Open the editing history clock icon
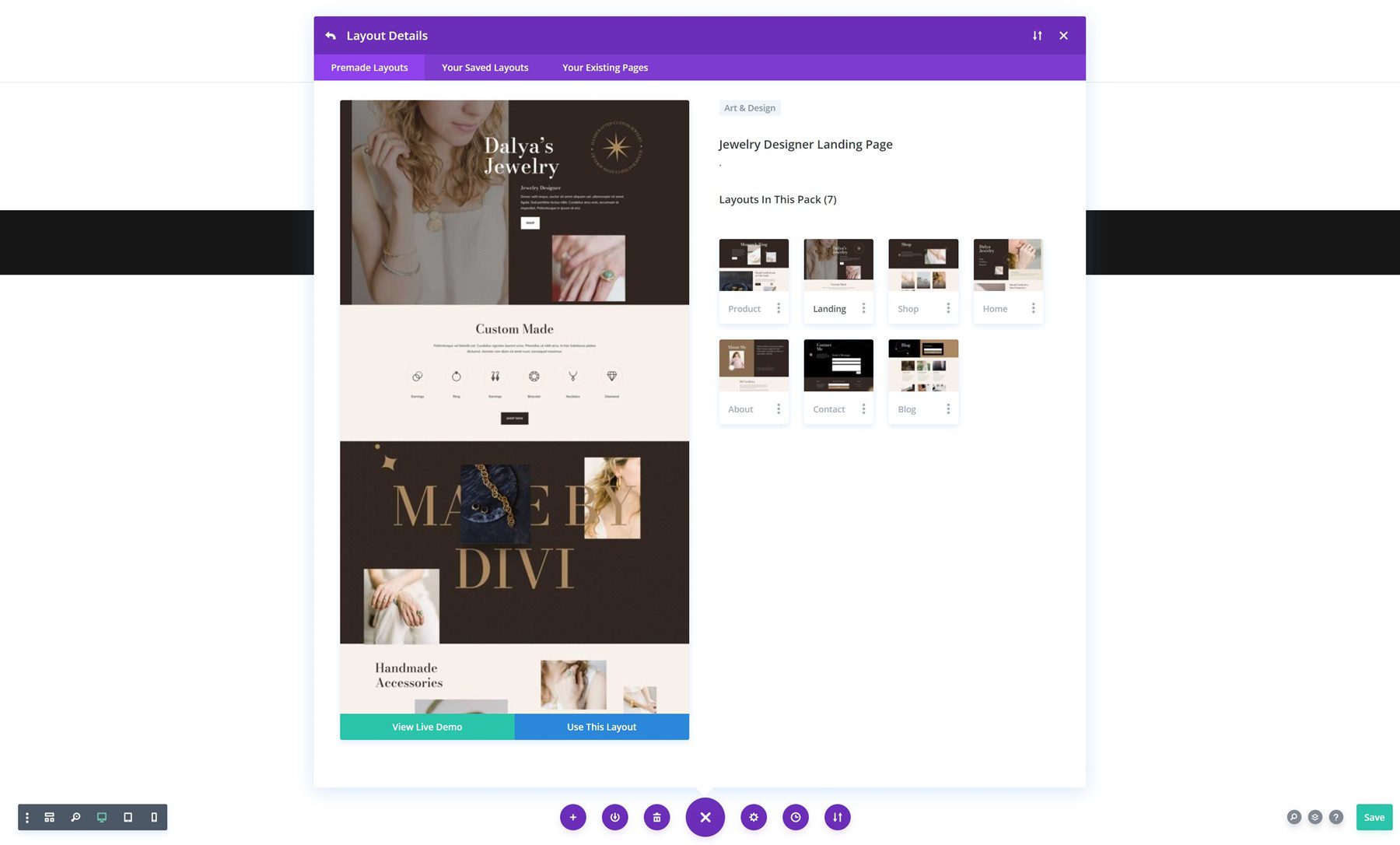 (x=795, y=817)
